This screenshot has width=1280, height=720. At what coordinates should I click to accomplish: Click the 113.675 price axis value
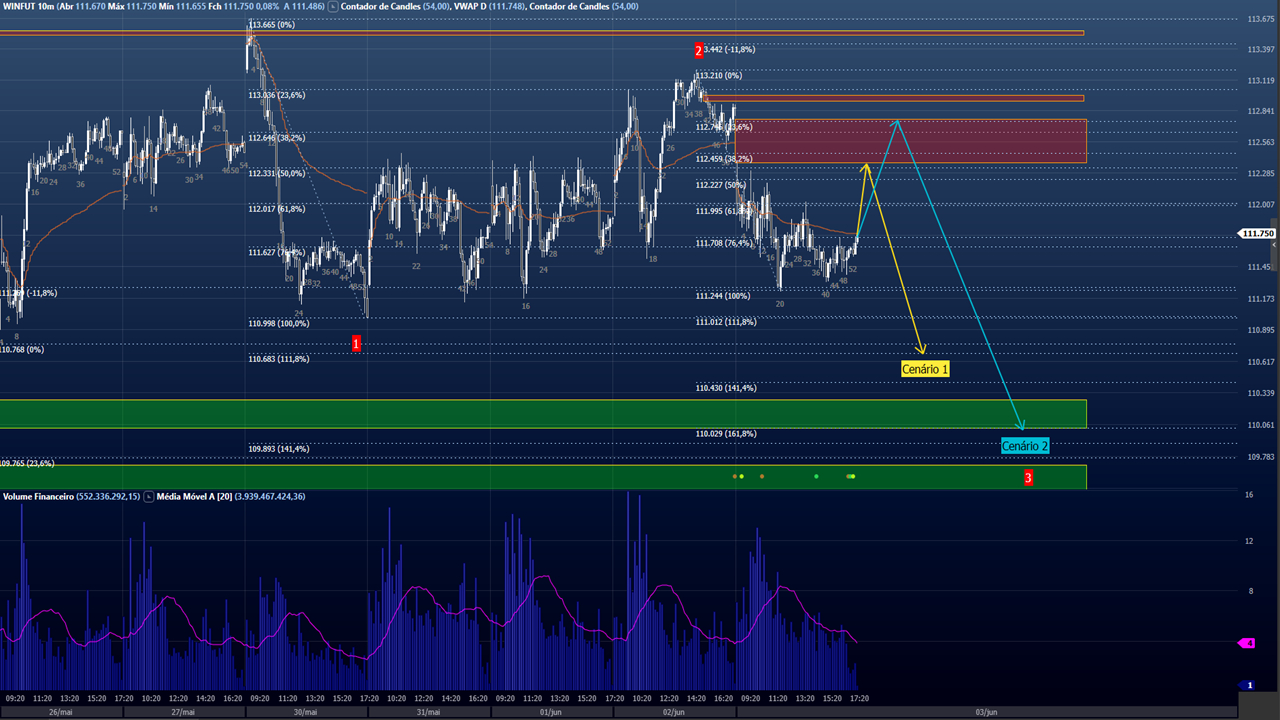(1261, 19)
